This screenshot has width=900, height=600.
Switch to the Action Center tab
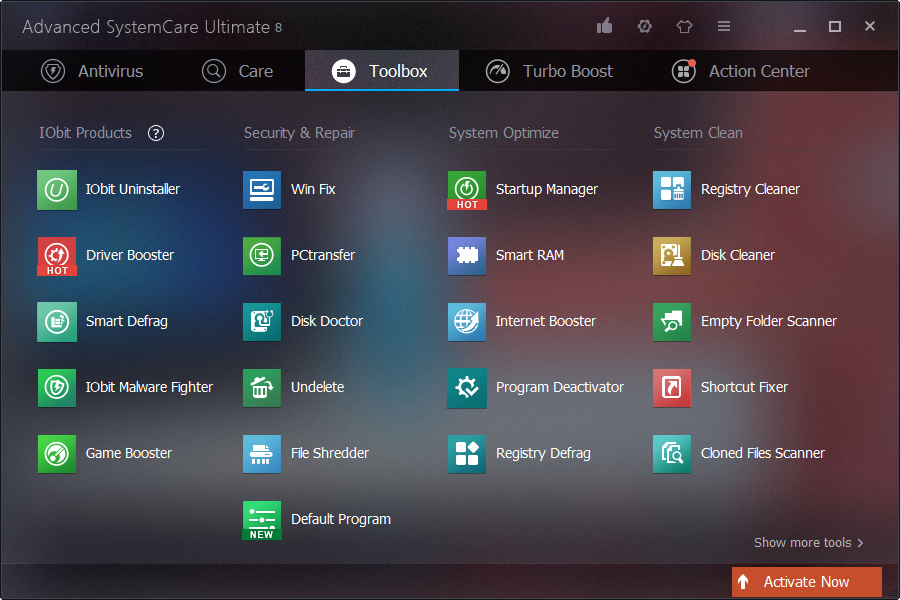pyautogui.click(x=740, y=71)
